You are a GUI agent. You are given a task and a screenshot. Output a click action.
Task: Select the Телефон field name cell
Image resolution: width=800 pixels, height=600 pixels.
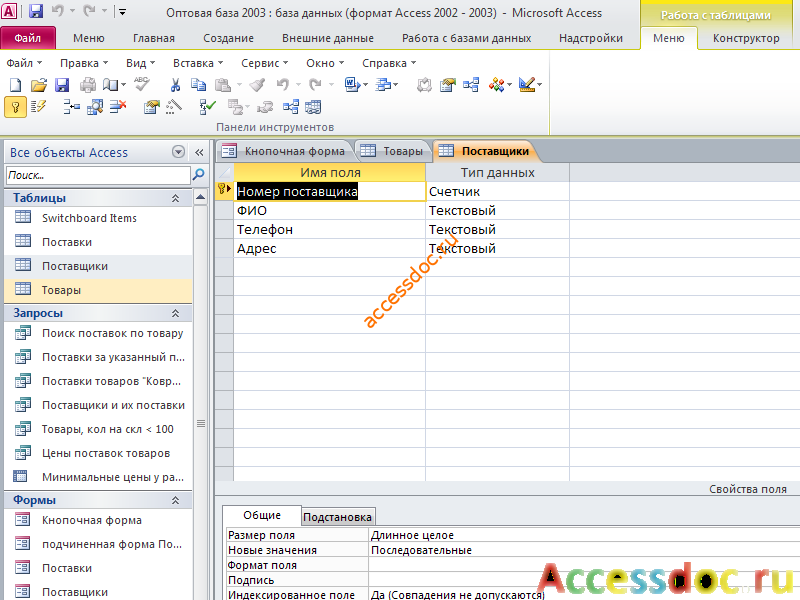(x=330, y=230)
